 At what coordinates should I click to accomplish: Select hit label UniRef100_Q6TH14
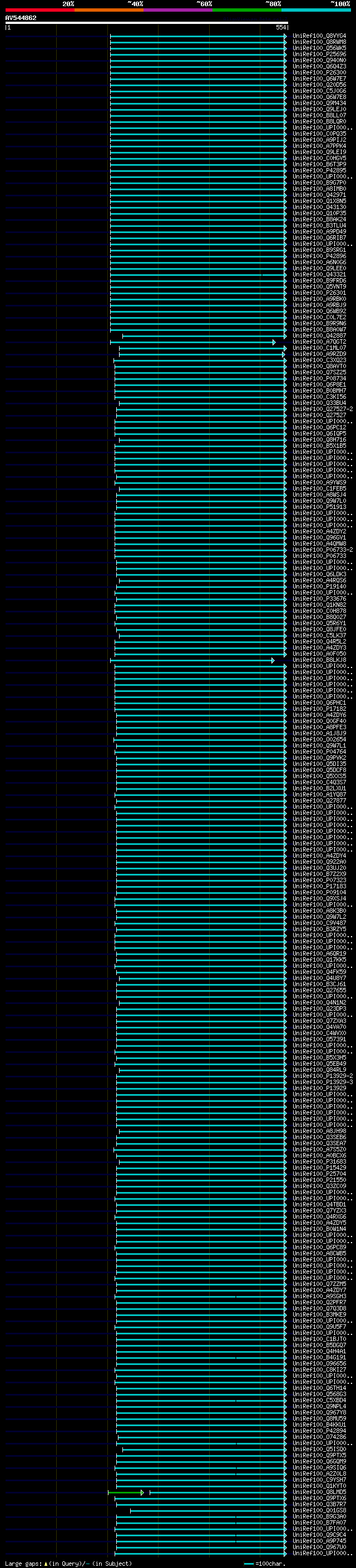[319, 1388]
